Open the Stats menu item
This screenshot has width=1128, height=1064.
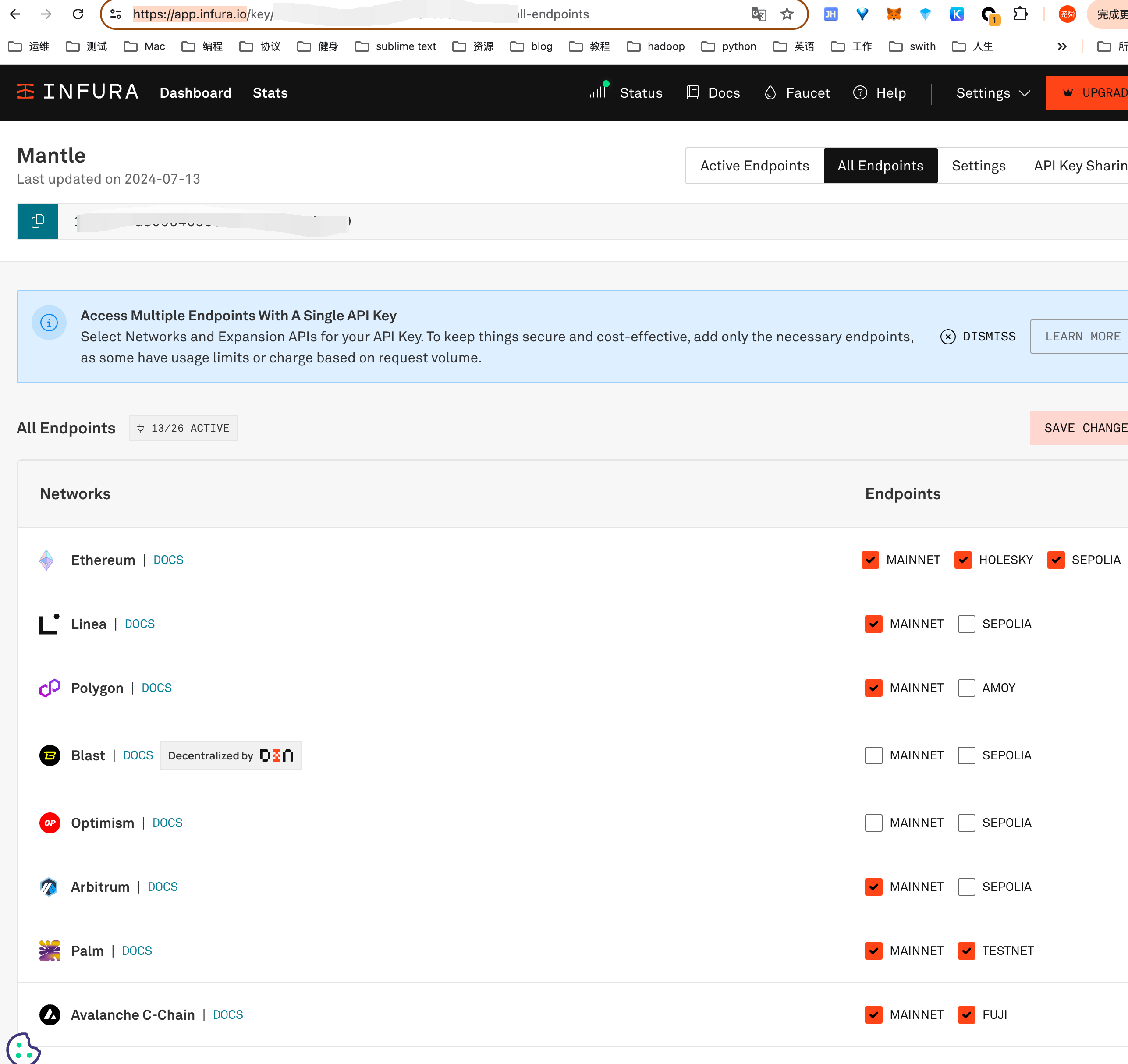pyautogui.click(x=270, y=92)
